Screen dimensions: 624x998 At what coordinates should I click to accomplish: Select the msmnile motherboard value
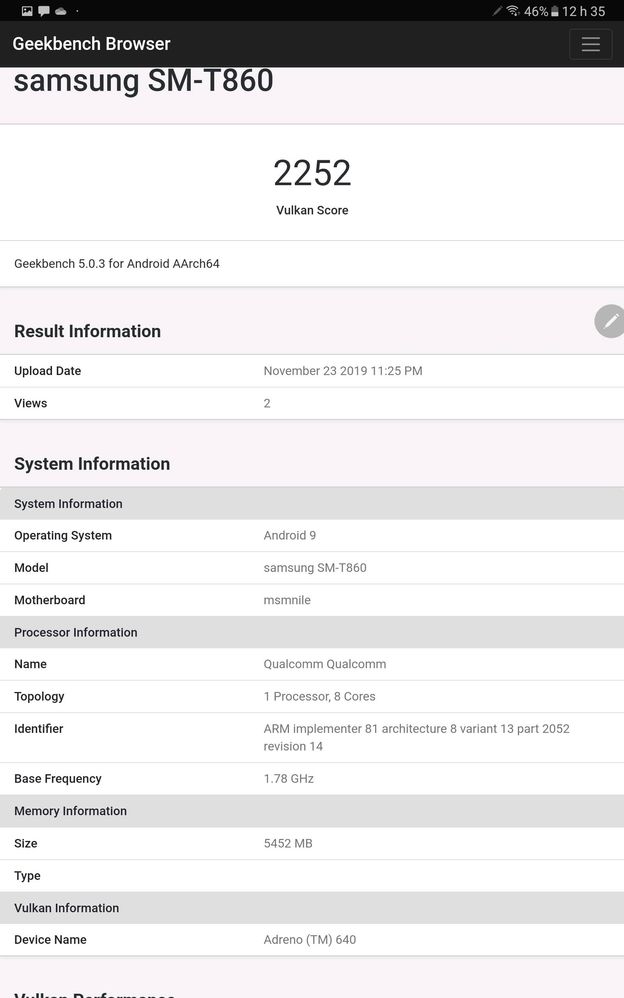pyautogui.click(x=287, y=600)
